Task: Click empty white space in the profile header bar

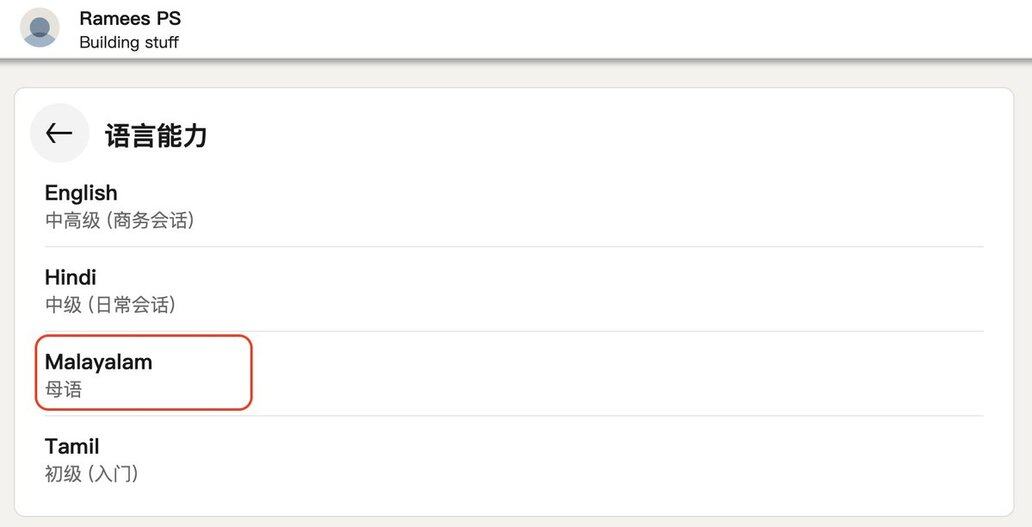Action: (x=600, y=28)
